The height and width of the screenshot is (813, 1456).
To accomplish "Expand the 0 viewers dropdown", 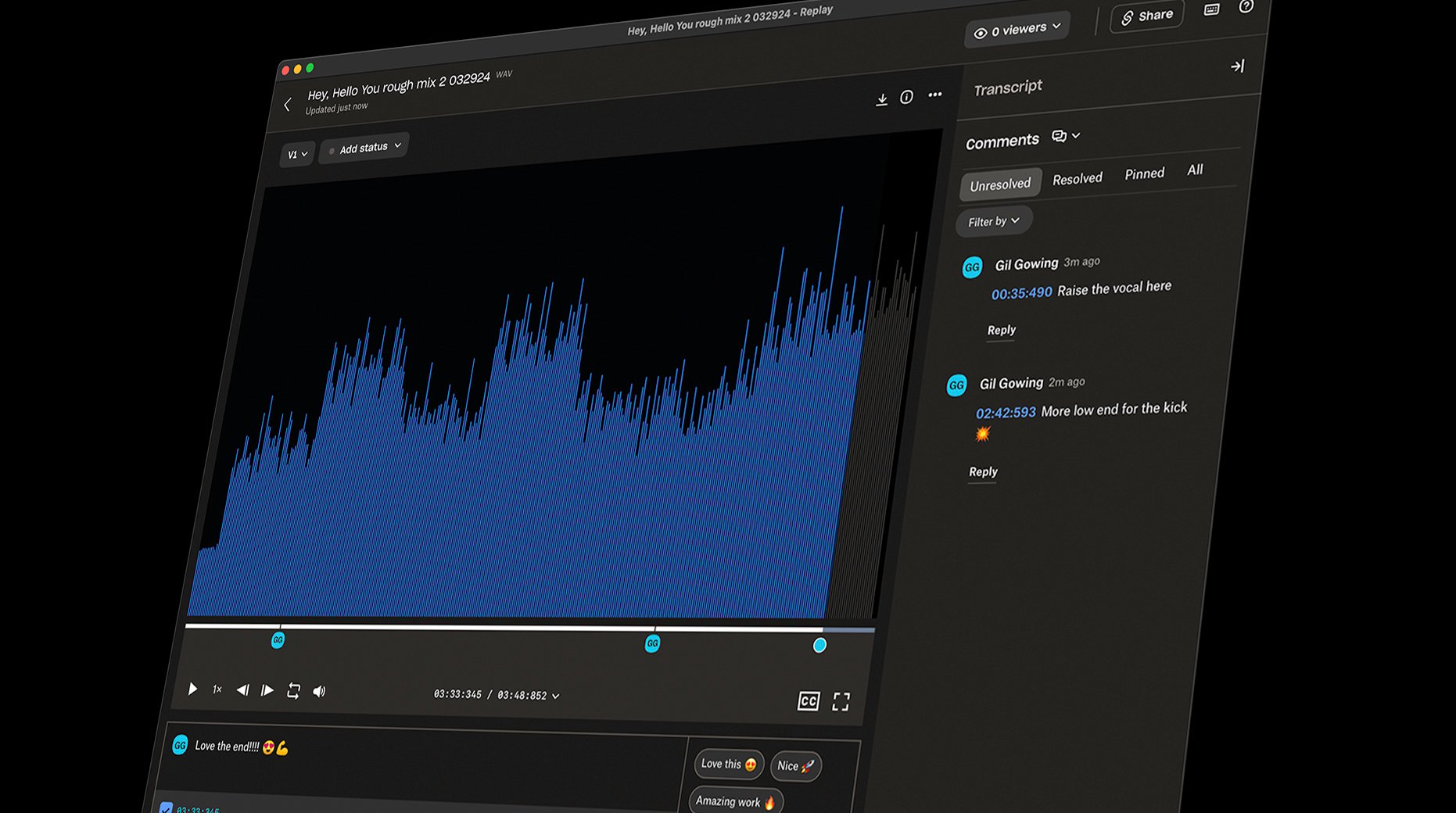I will 1017,30.
